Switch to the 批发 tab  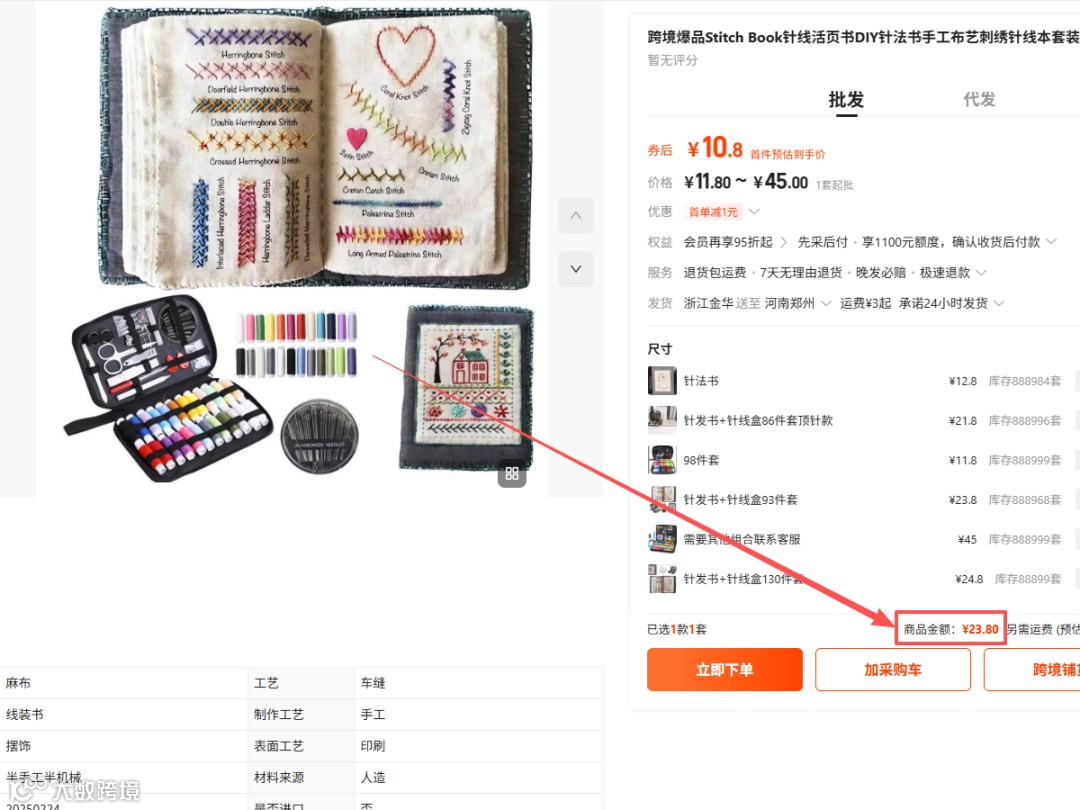point(846,100)
